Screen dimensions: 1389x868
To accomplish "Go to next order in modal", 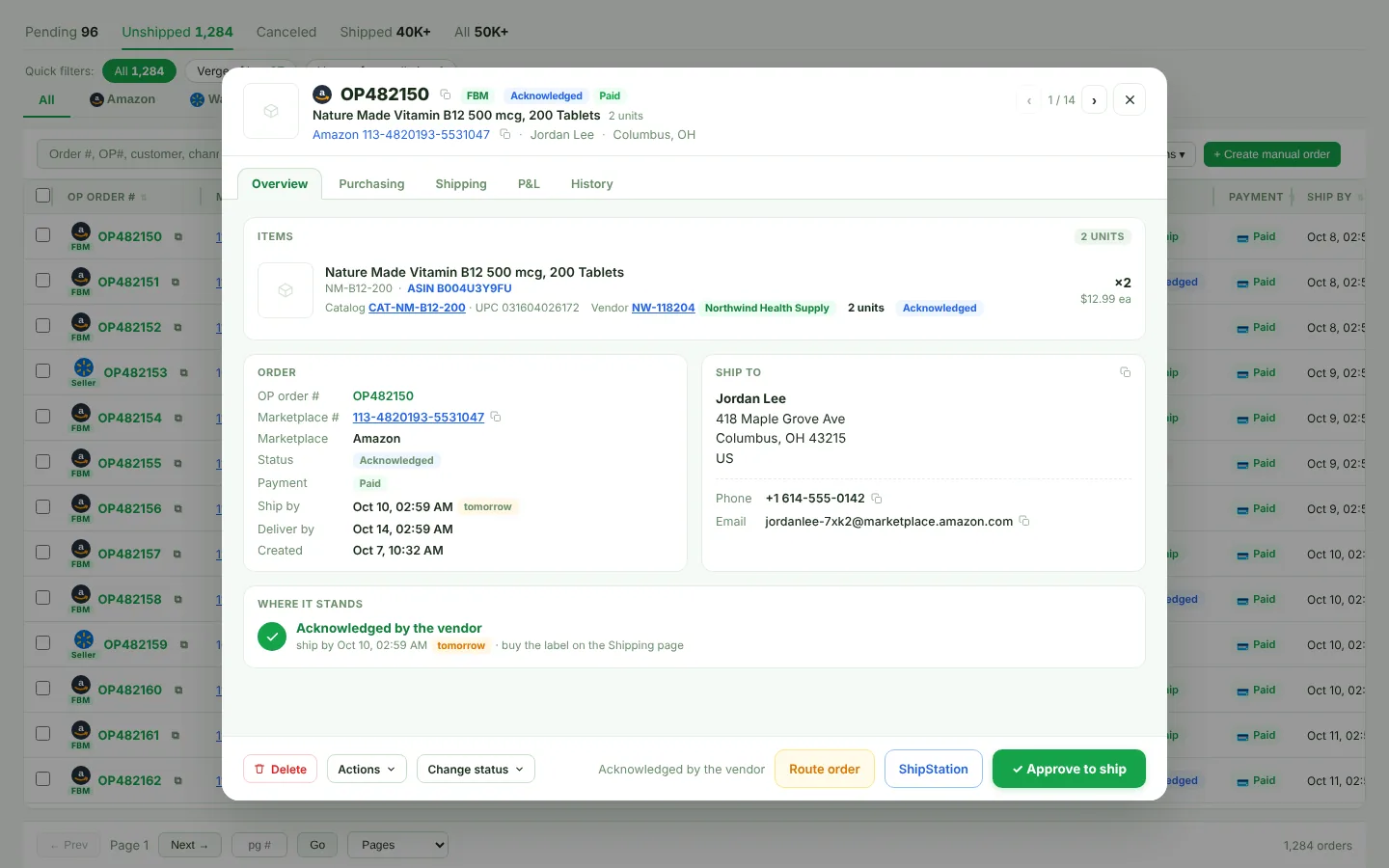I will click(x=1094, y=100).
